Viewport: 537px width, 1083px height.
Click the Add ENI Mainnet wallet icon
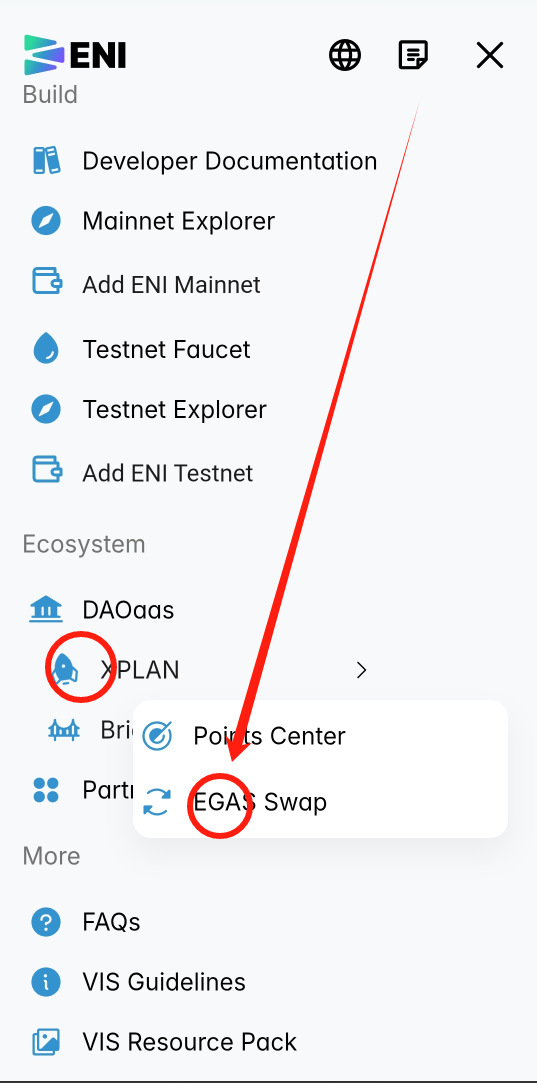[47, 282]
